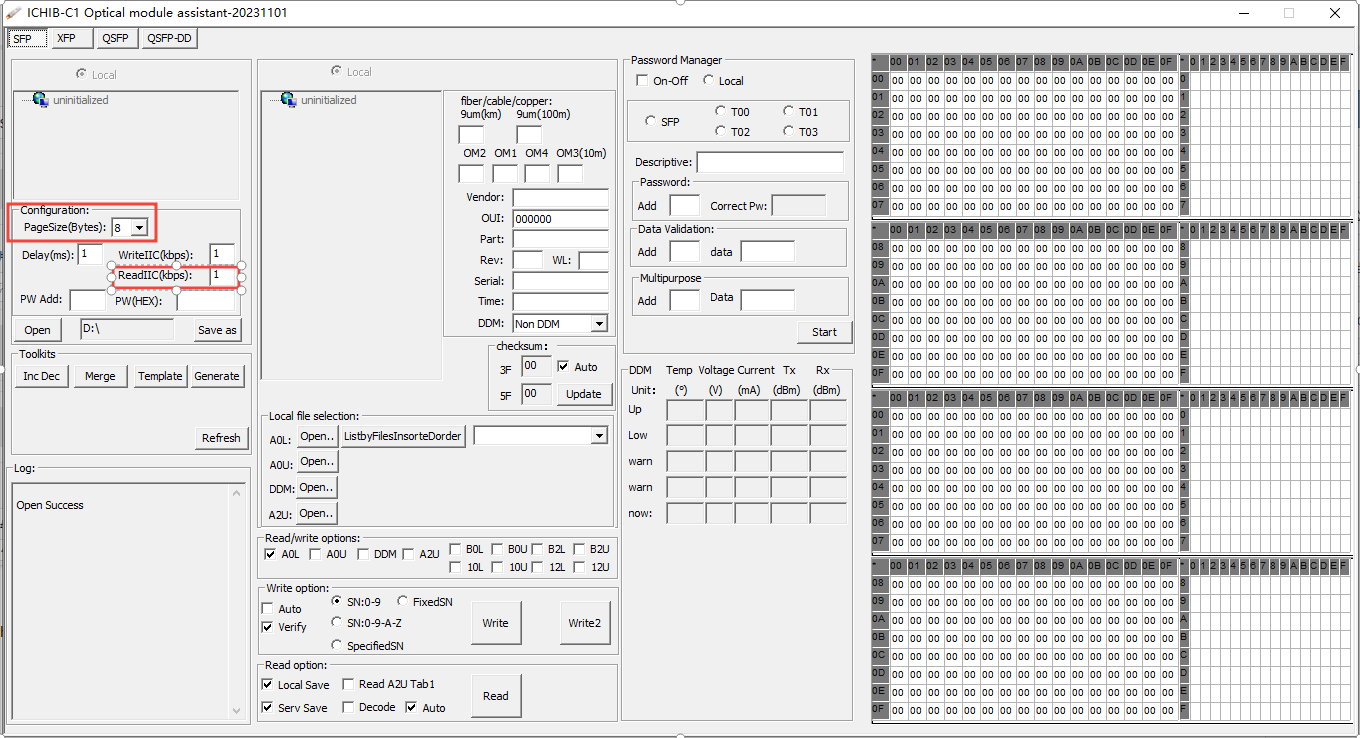Click inside the Descriptive input field
Screen dimensions: 1360x738
click(x=769, y=161)
